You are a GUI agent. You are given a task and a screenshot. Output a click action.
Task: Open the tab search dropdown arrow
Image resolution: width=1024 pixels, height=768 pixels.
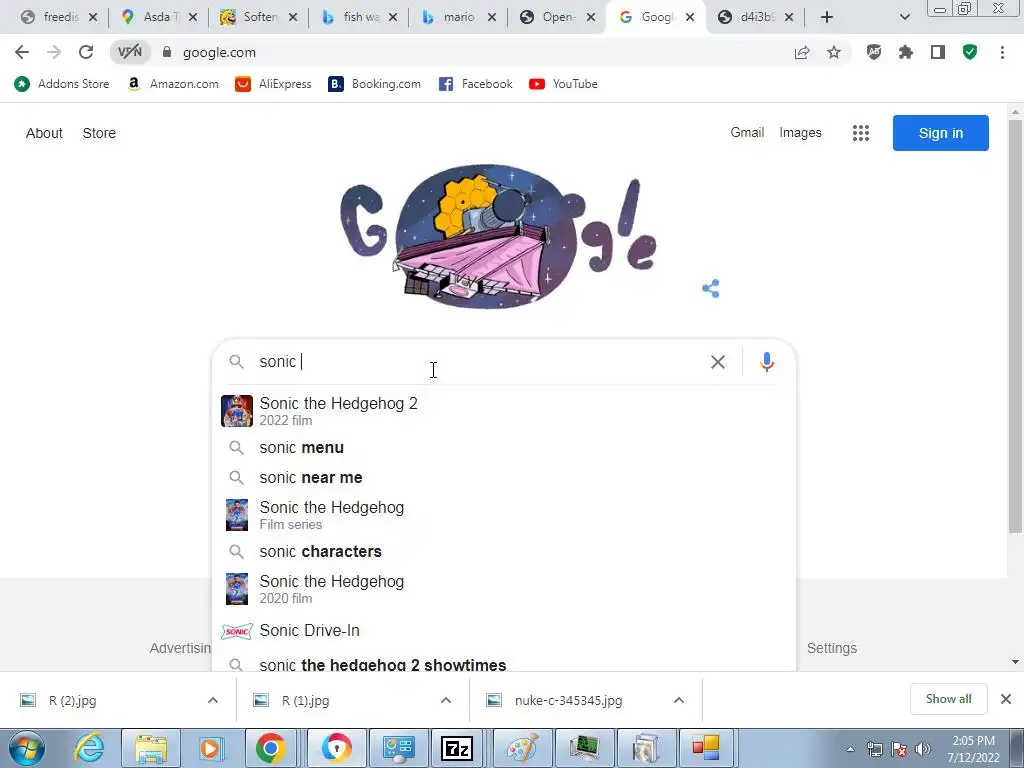coord(904,17)
